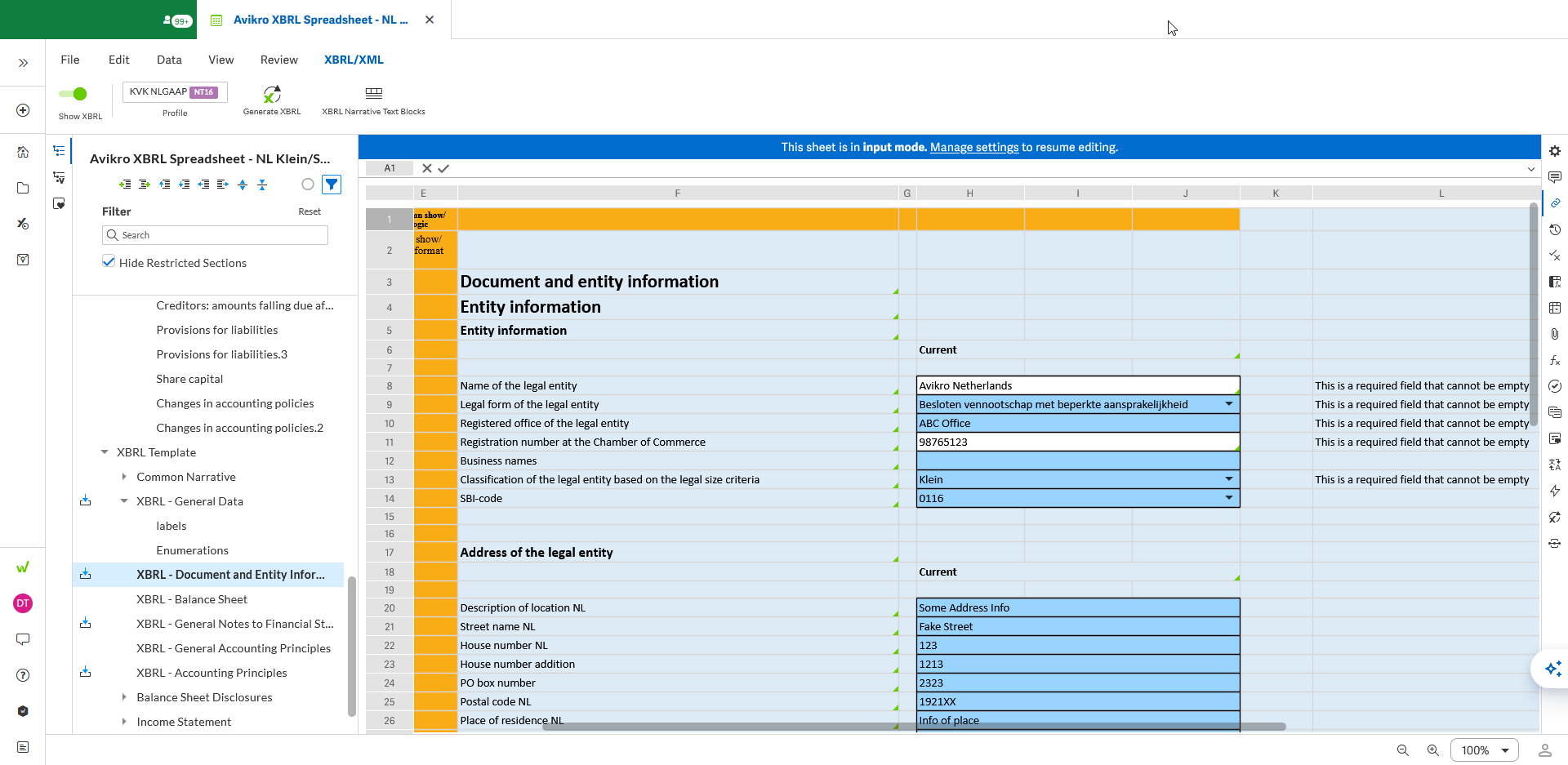Open XBRL Narrative Text Blocks

pyautogui.click(x=373, y=94)
